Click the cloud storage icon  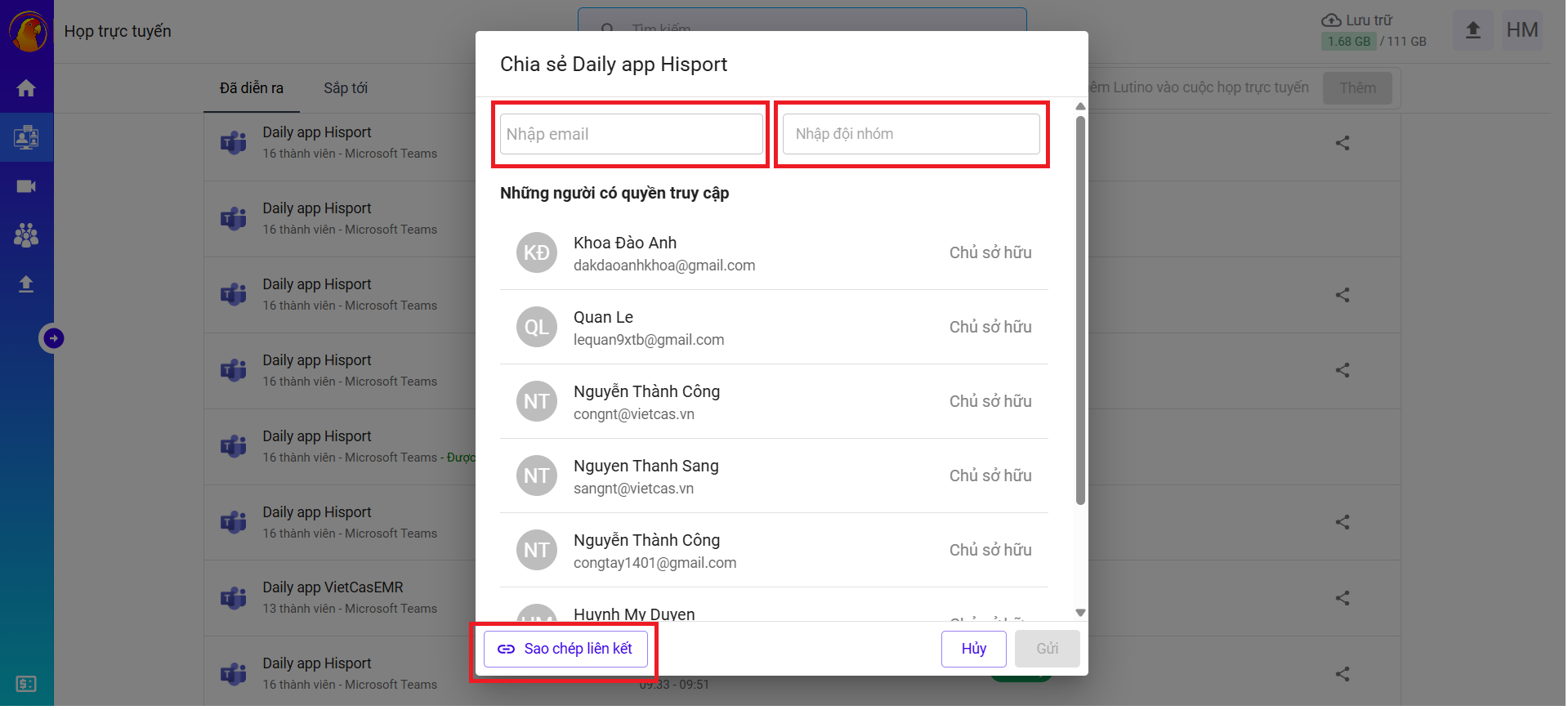1331,20
